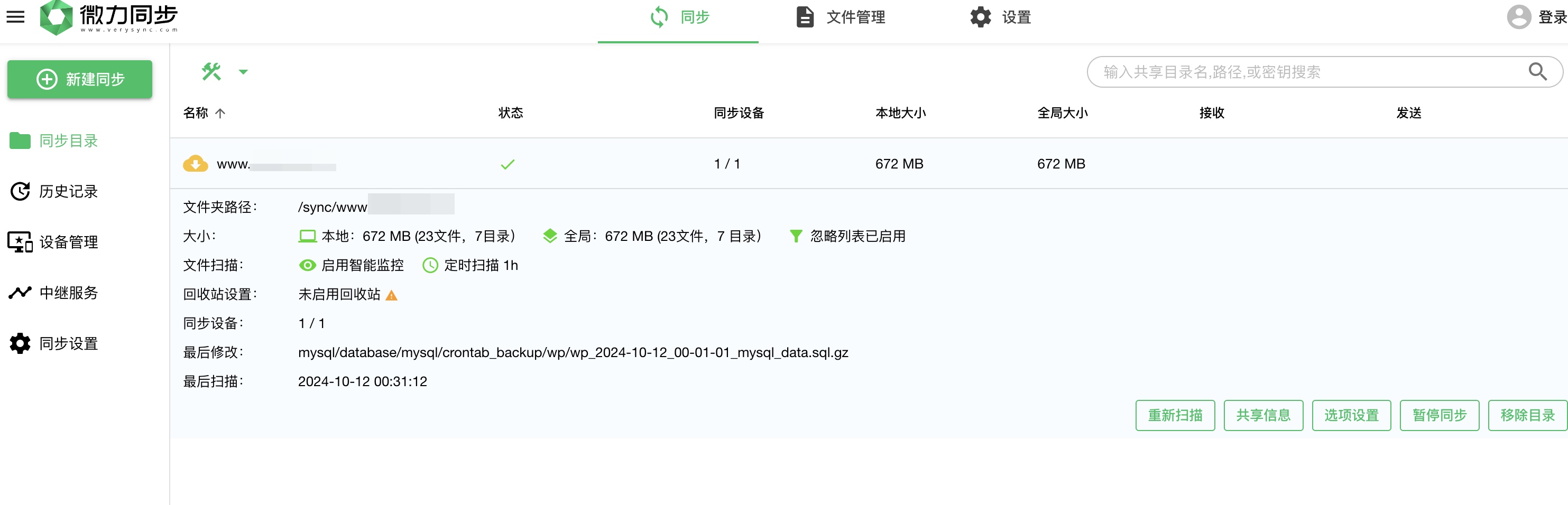Open 设备管理 in the sidebar
Viewport: 1568px width, 505px height.
pos(69,242)
